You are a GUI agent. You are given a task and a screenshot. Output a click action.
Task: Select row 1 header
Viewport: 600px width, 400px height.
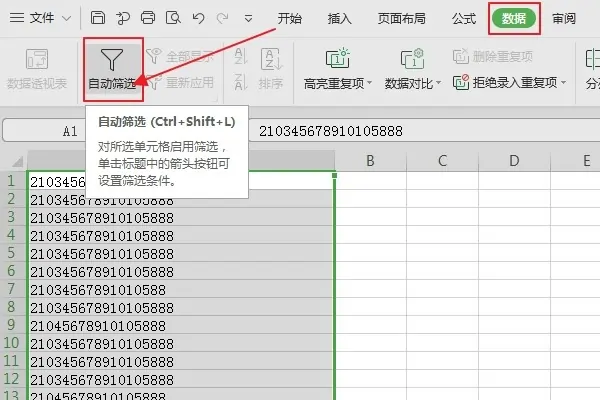point(13,181)
